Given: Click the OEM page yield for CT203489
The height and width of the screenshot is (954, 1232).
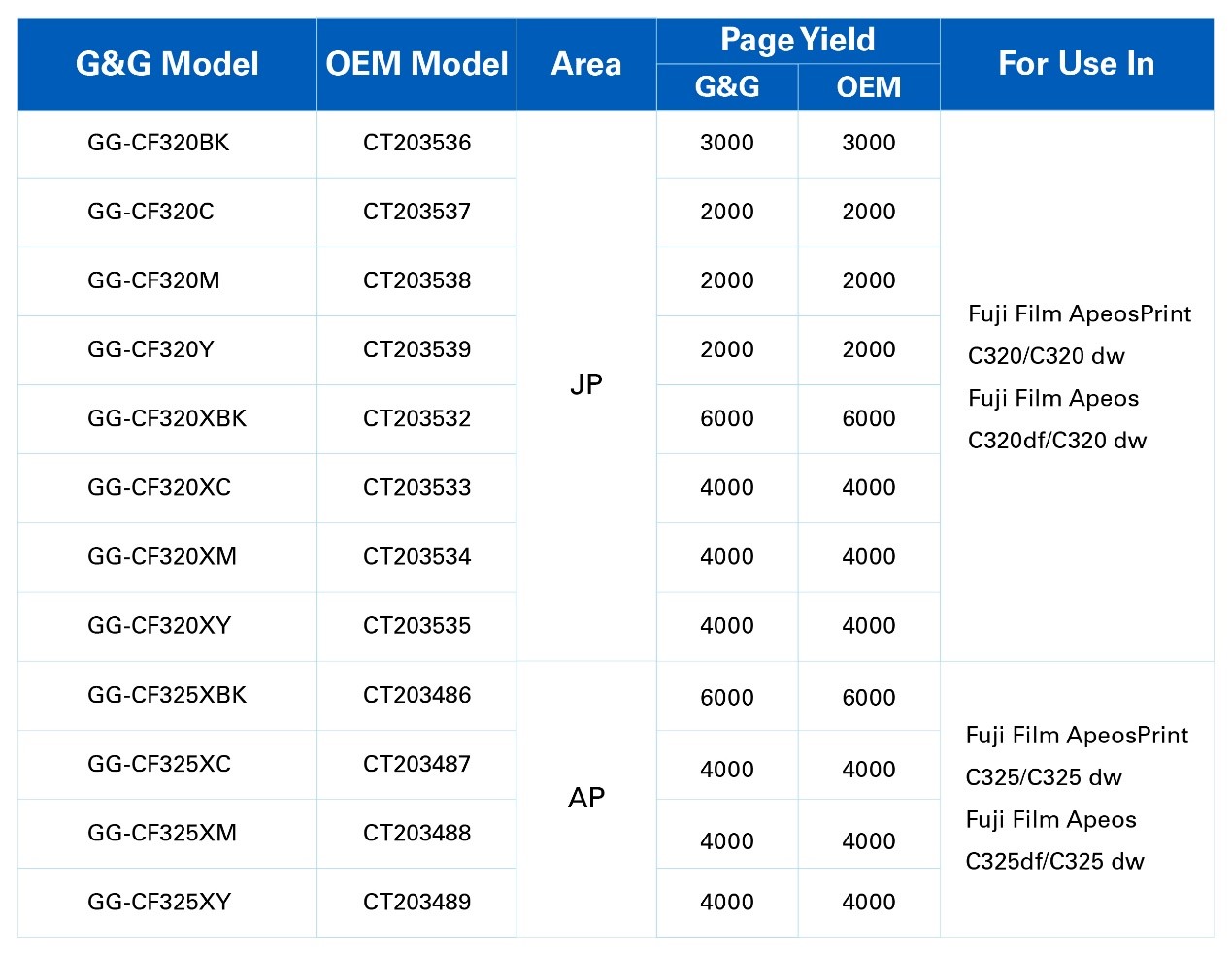Looking at the screenshot, I should 869,902.
